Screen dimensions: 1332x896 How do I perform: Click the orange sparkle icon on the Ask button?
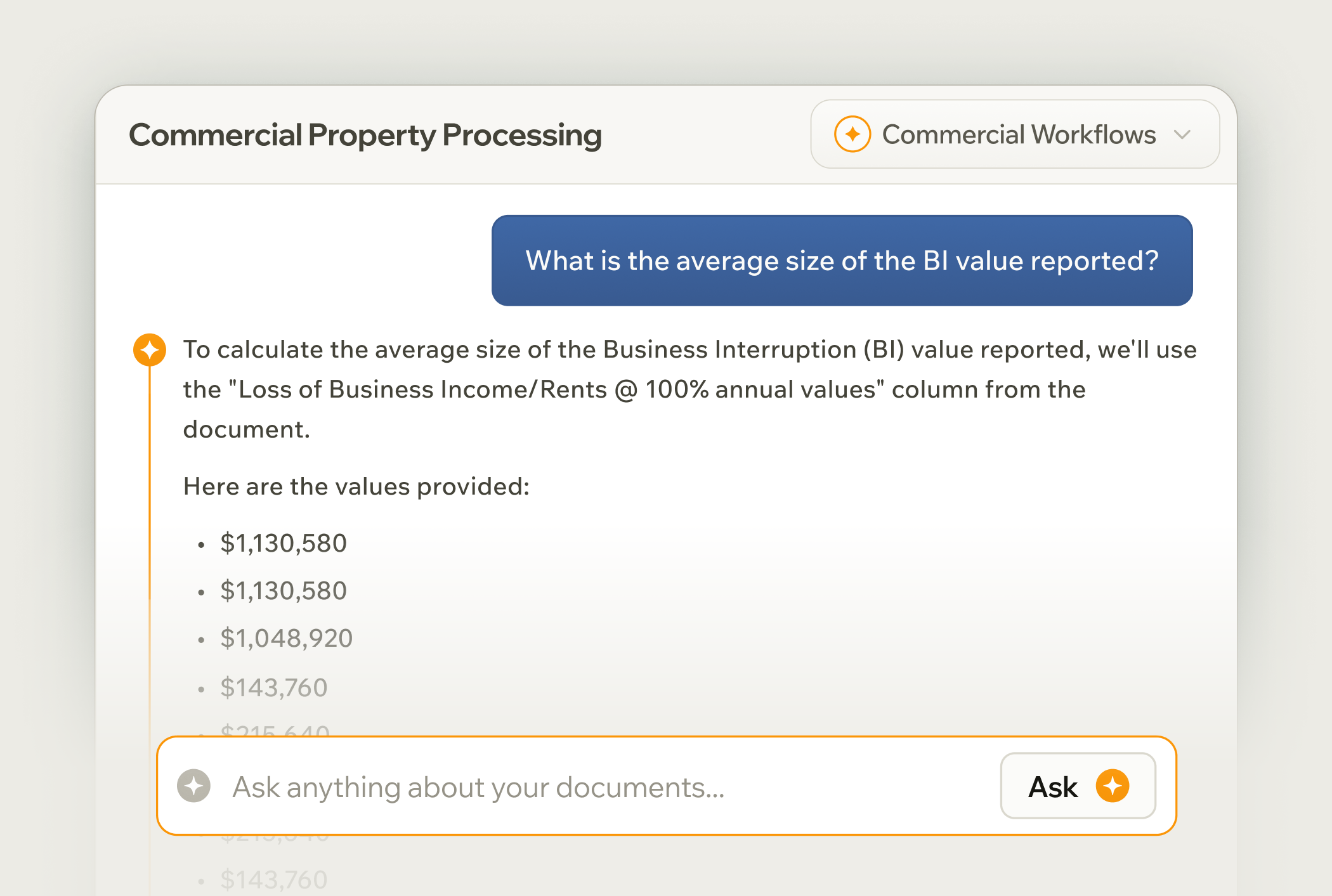[x=1113, y=786]
